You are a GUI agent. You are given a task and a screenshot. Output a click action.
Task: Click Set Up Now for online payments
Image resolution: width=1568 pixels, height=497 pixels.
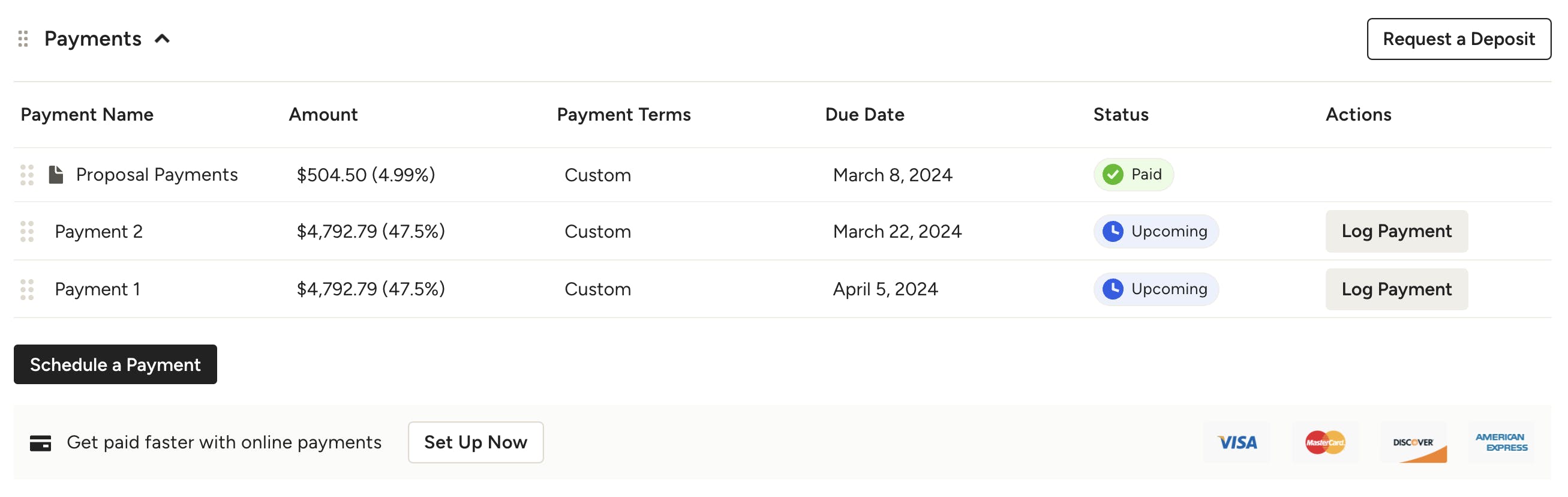coord(475,442)
